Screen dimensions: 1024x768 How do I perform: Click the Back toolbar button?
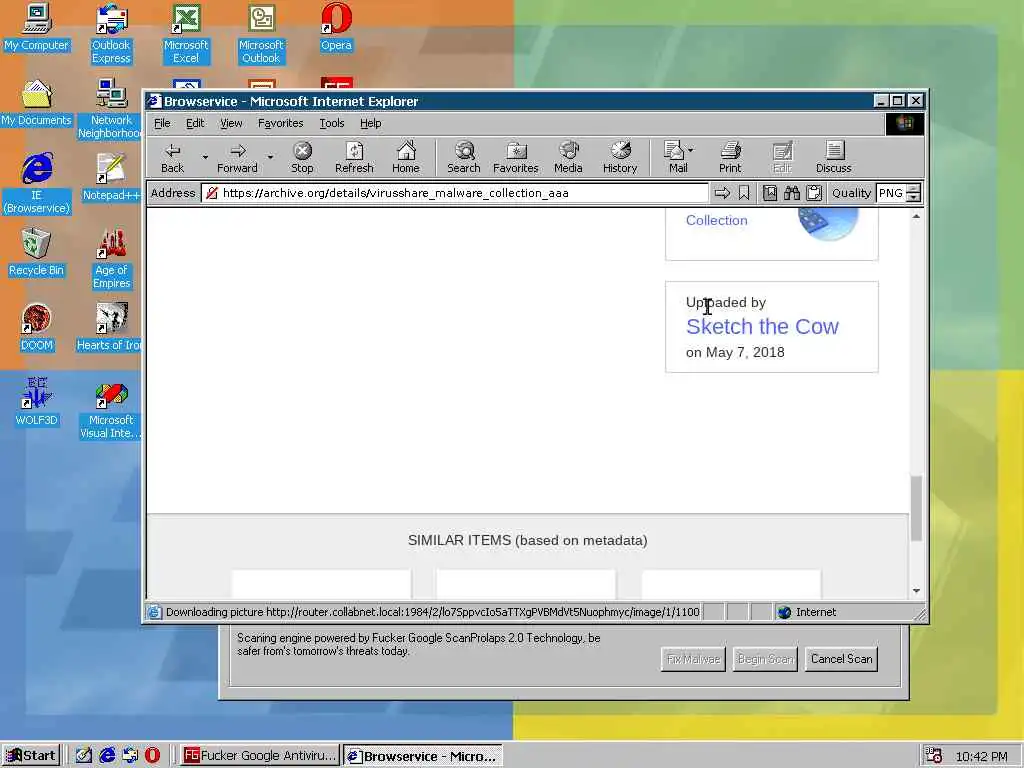(x=172, y=157)
